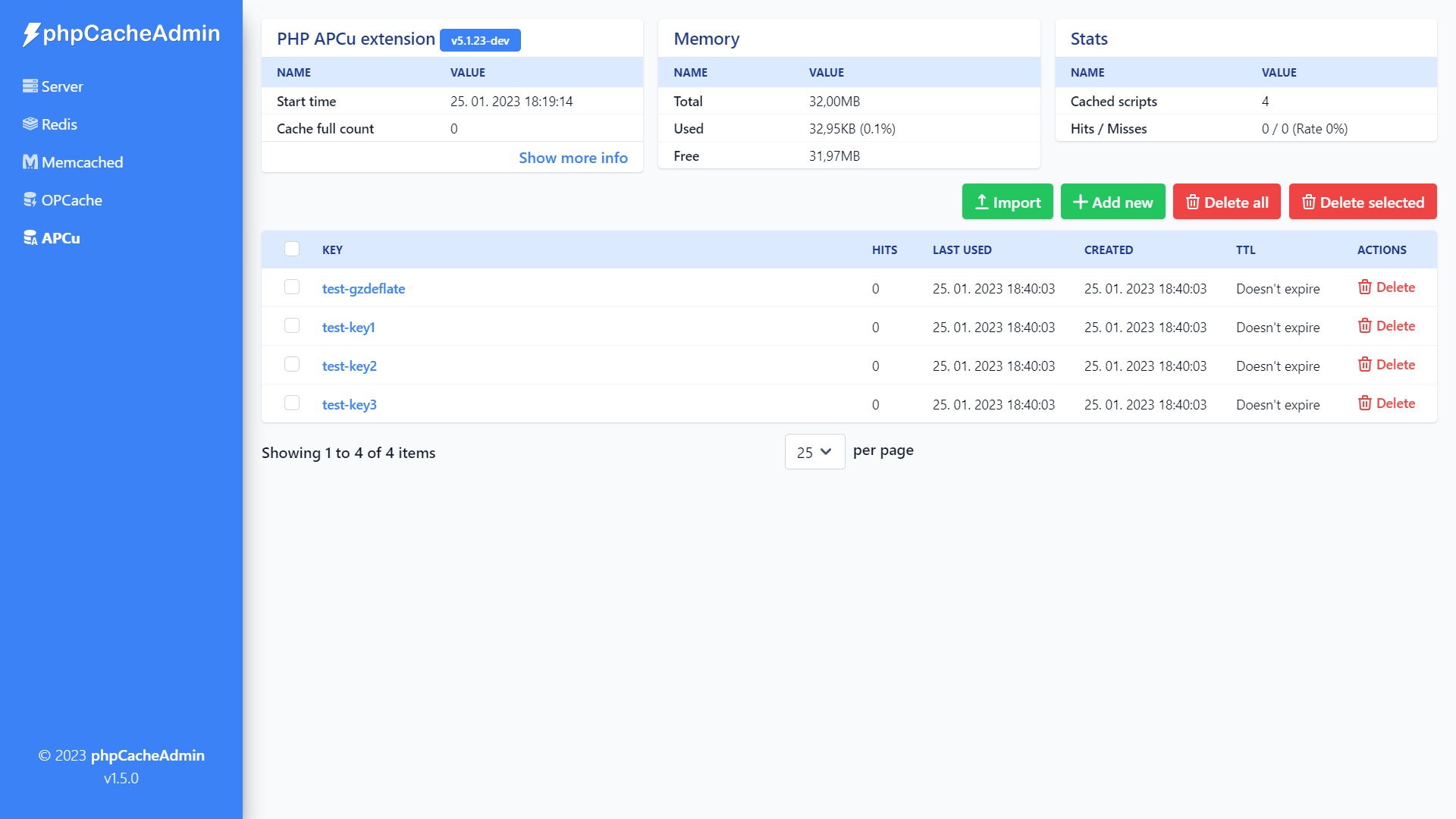Click the Add new button
1456x819 pixels.
point(1112,202)
